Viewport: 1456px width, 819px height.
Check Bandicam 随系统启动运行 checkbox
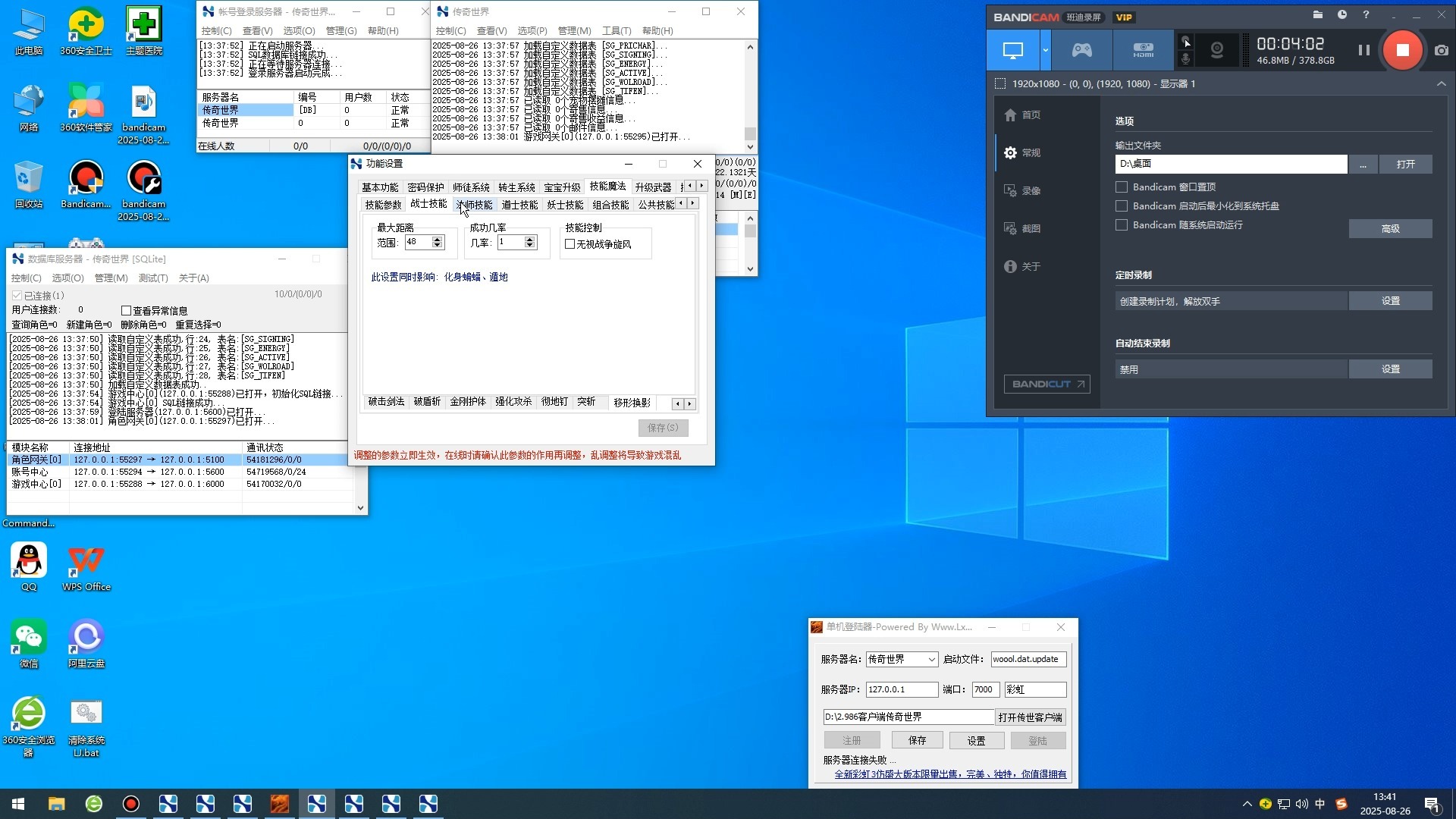tap(1122, 225)
